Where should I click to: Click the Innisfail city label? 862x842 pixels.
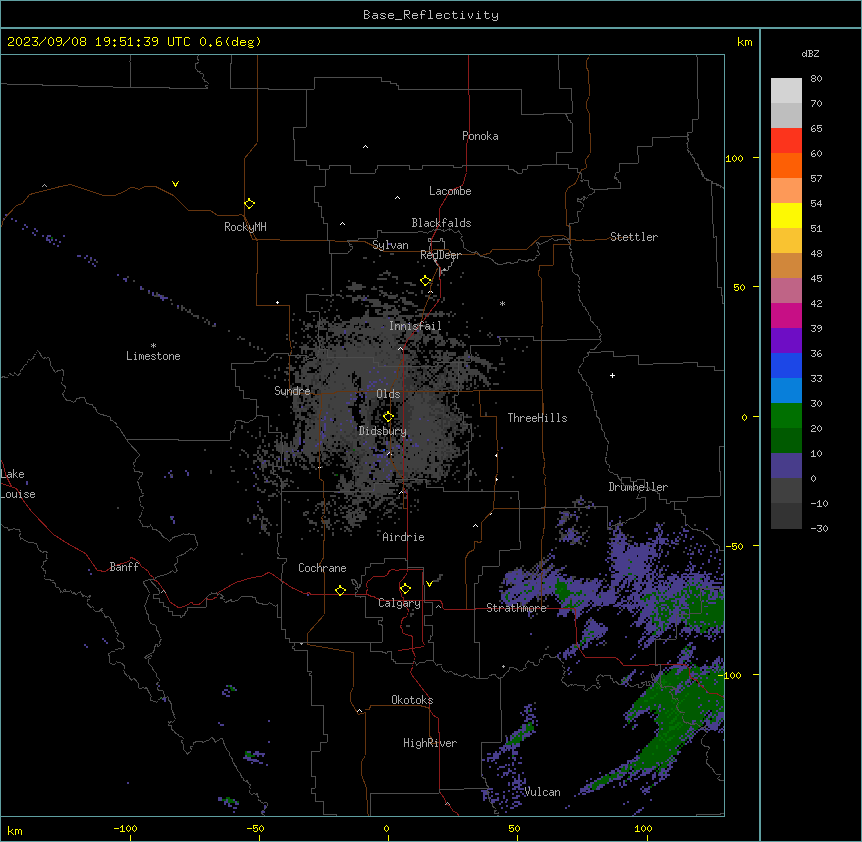(415, 326)
